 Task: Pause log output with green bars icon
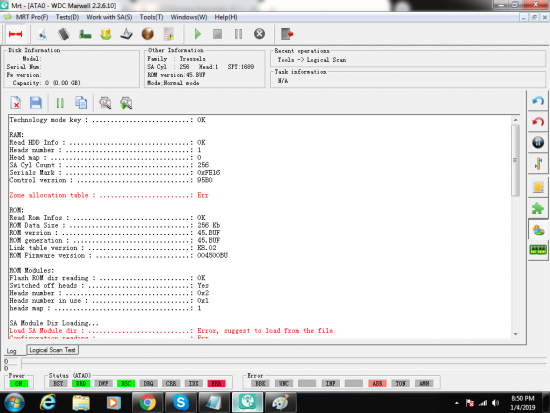tap(60, 103)
